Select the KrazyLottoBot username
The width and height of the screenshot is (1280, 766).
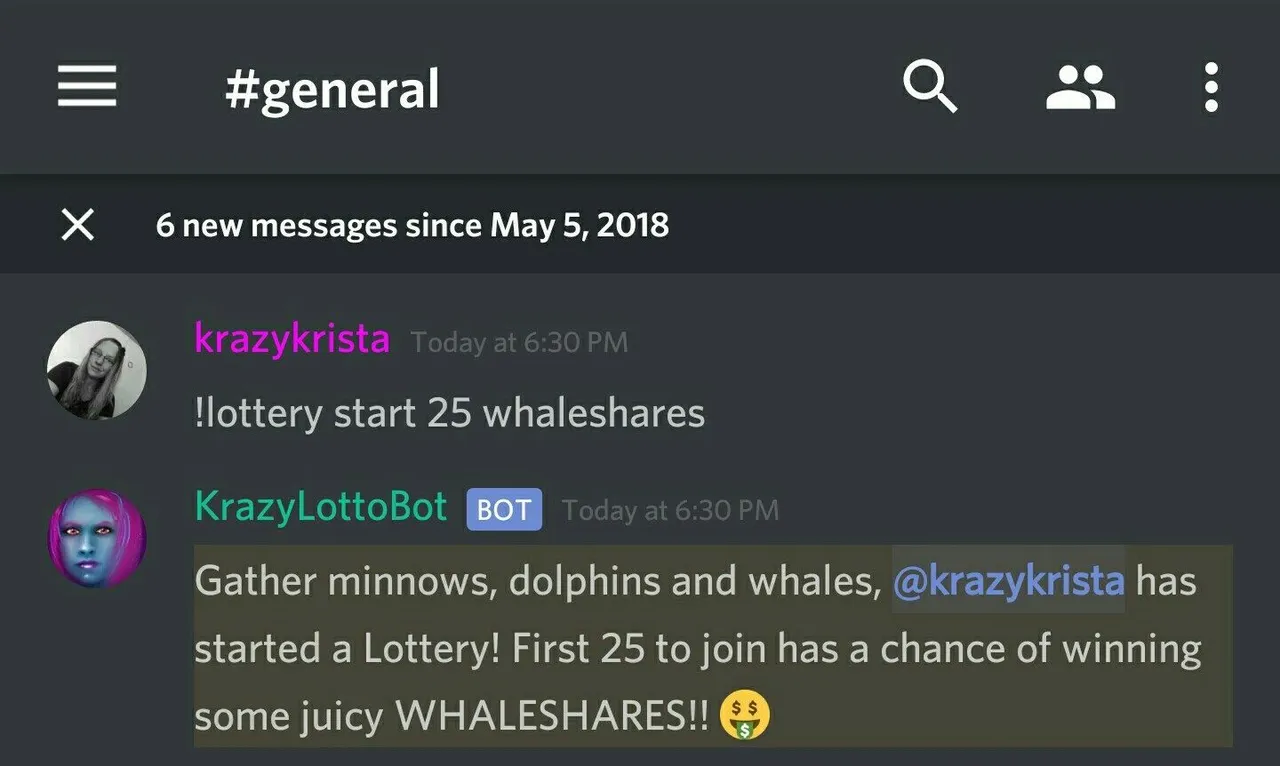[321, 507]
